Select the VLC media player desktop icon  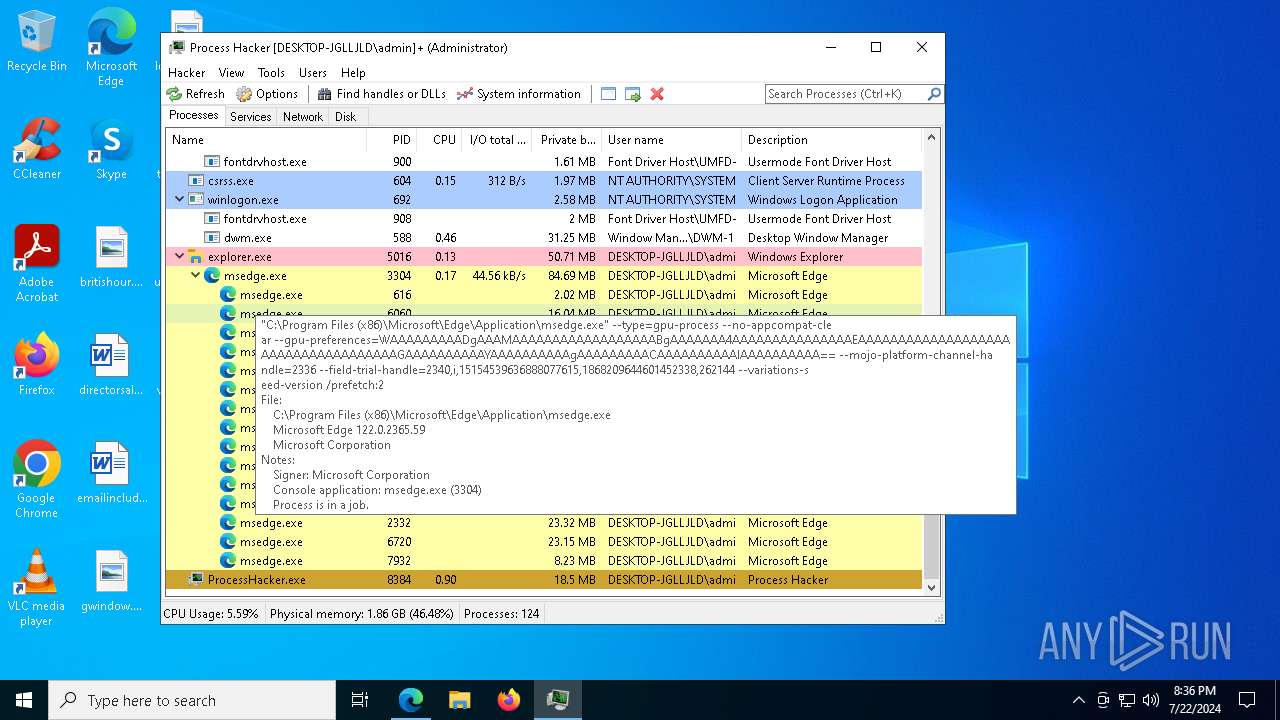click(37, 588)
